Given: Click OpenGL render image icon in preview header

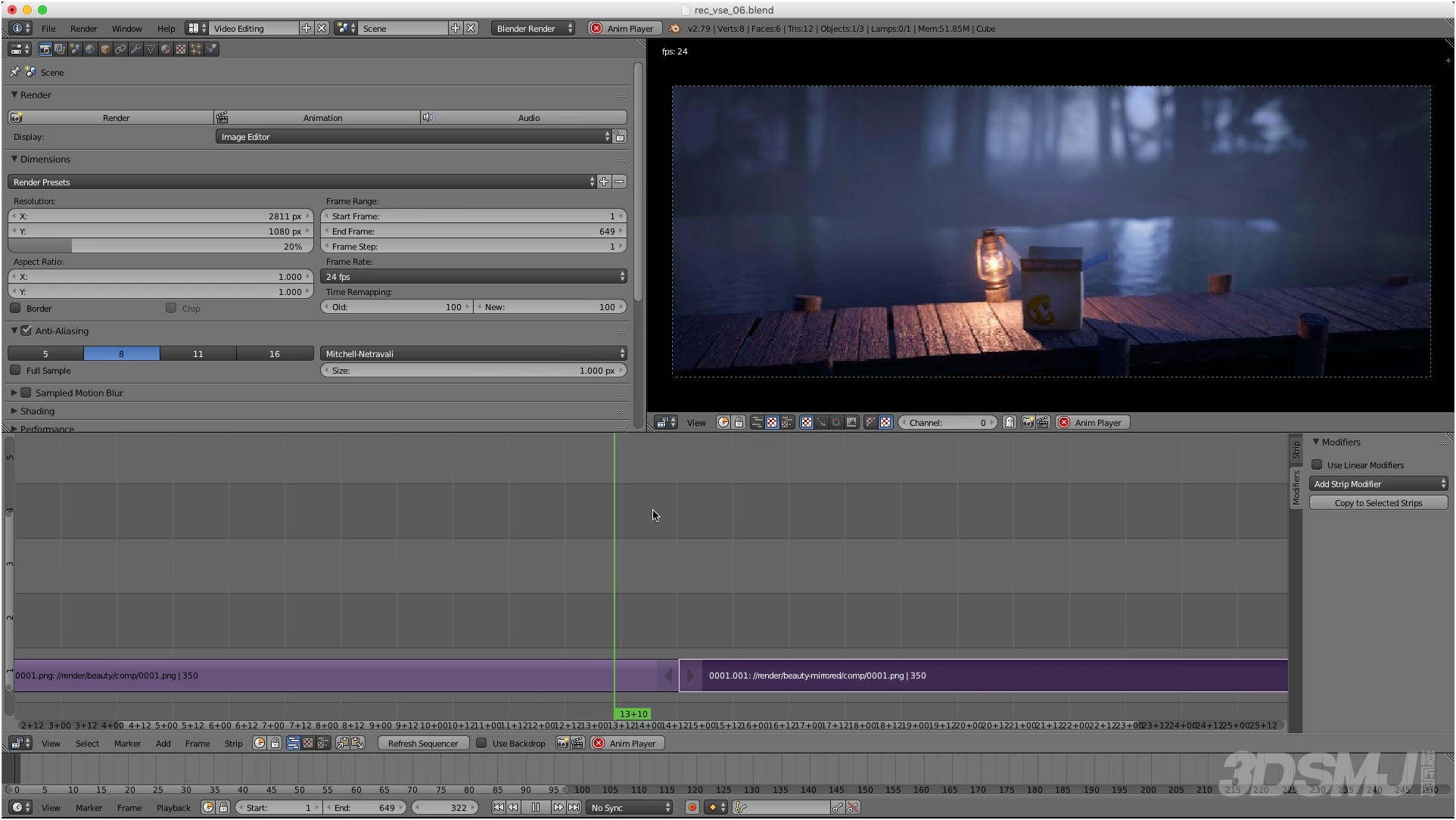Looking at the screenshot, I should pyautogui.click(x=1028, y=423).
